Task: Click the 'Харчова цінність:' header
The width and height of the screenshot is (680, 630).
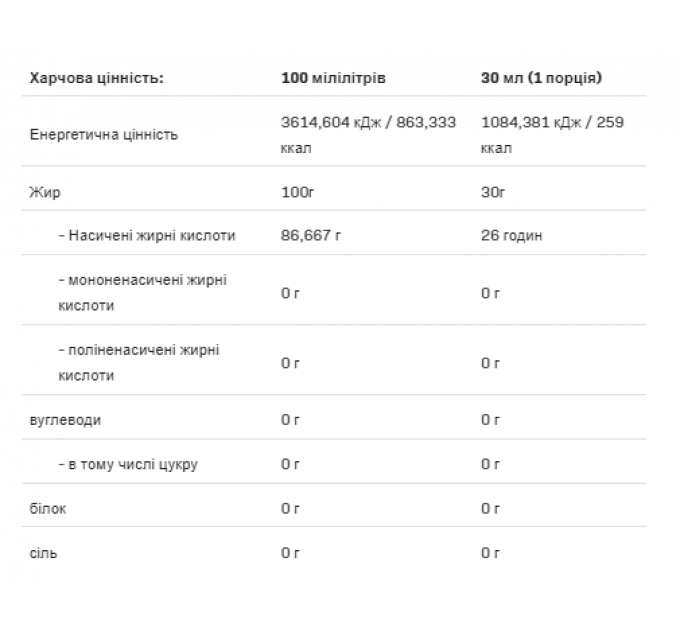Action: (96, 78)
